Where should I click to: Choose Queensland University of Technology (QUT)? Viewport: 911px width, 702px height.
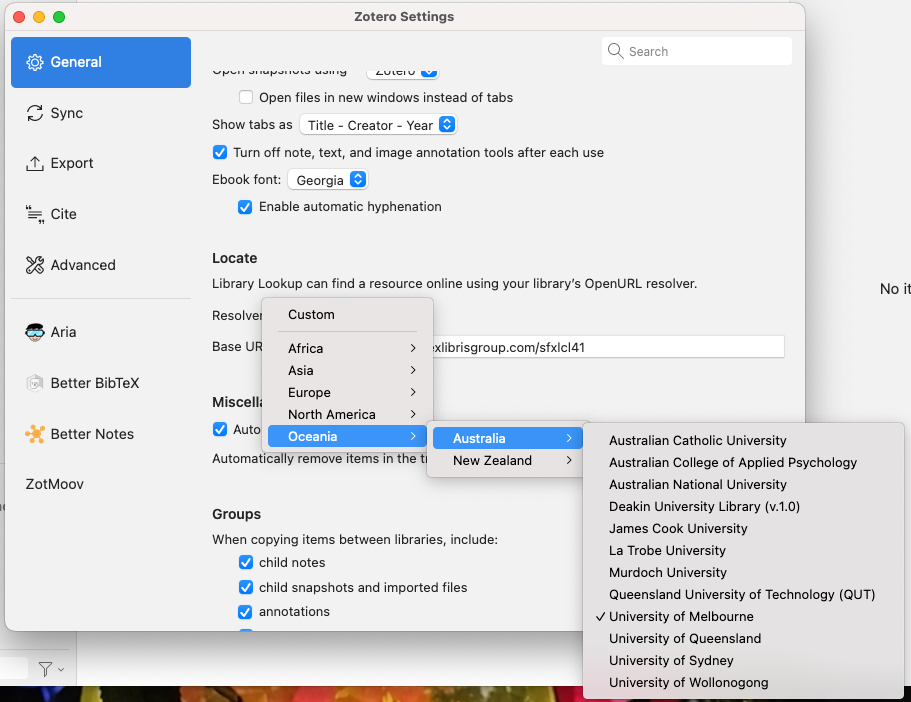[744, 594]
